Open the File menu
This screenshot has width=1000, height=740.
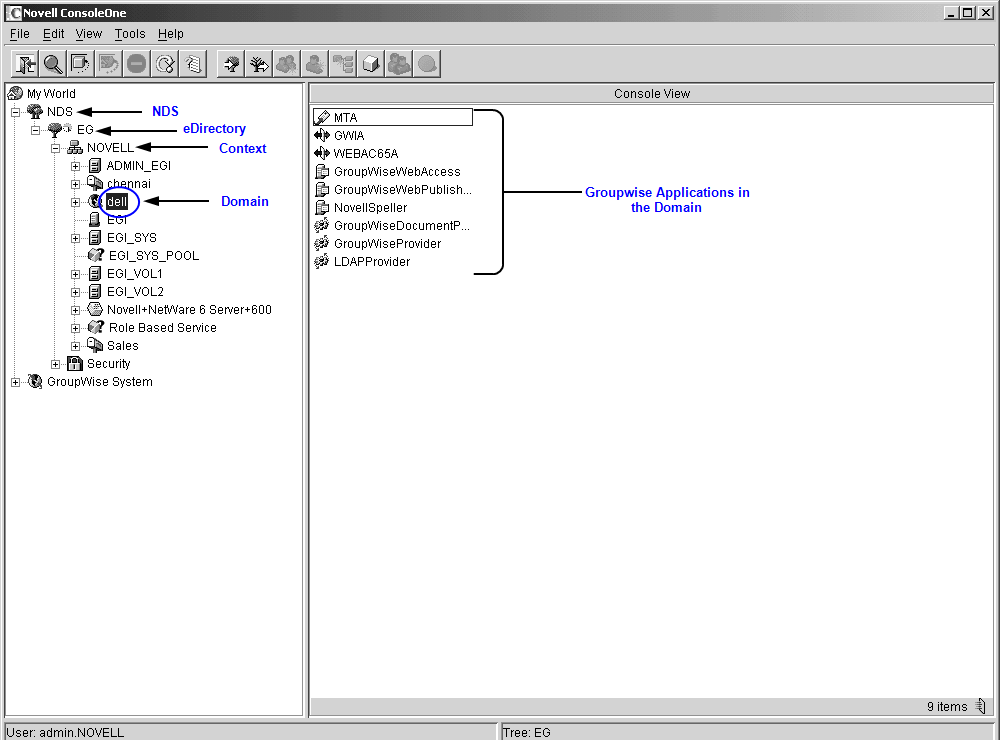(x=20, y=34)
